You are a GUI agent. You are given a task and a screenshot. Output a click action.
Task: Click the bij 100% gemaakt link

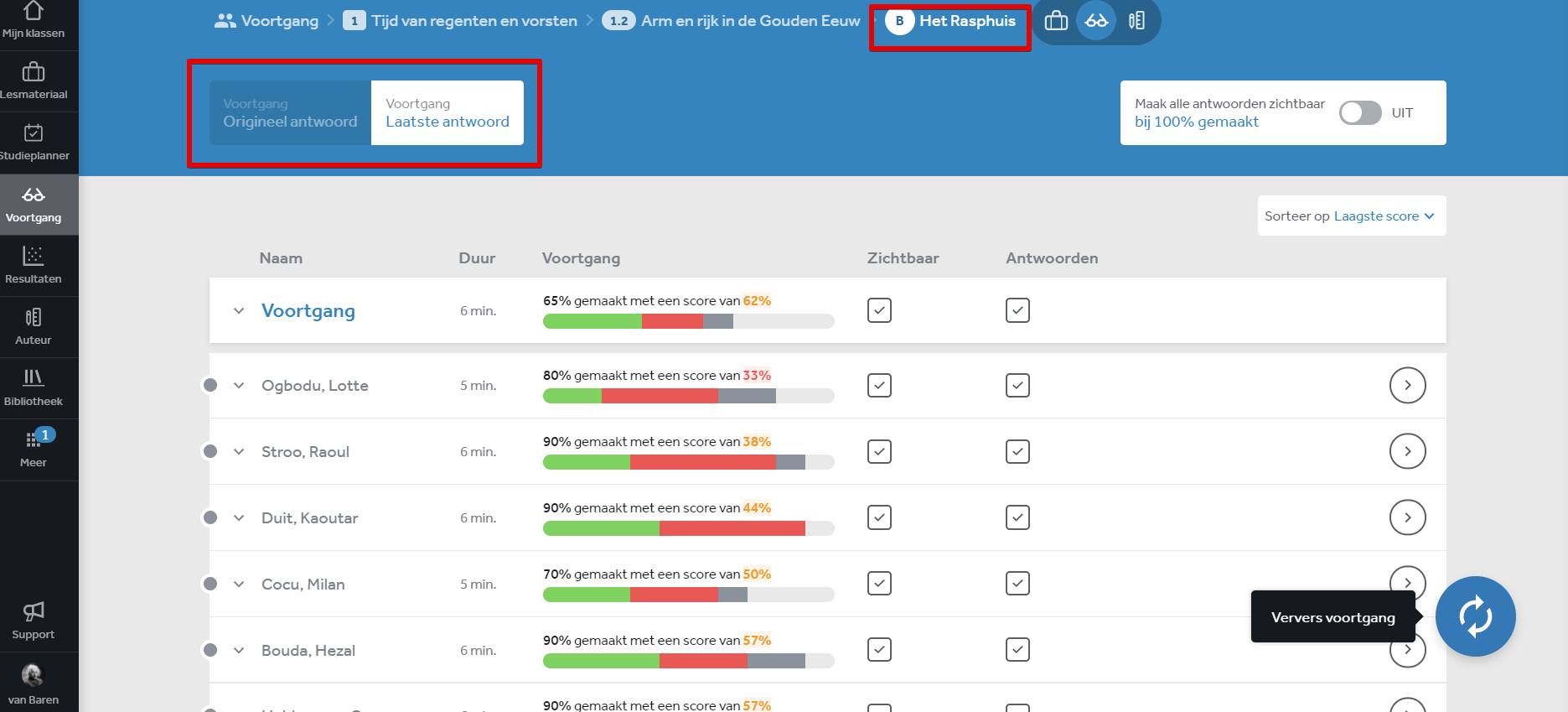click(1197, 122)
